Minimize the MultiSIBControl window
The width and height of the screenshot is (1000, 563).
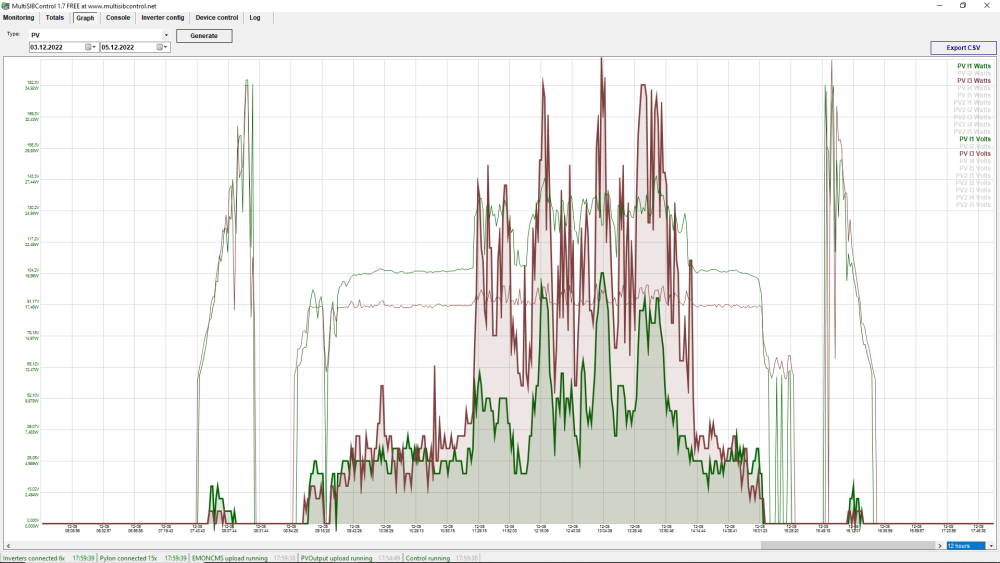click(939, 6)
